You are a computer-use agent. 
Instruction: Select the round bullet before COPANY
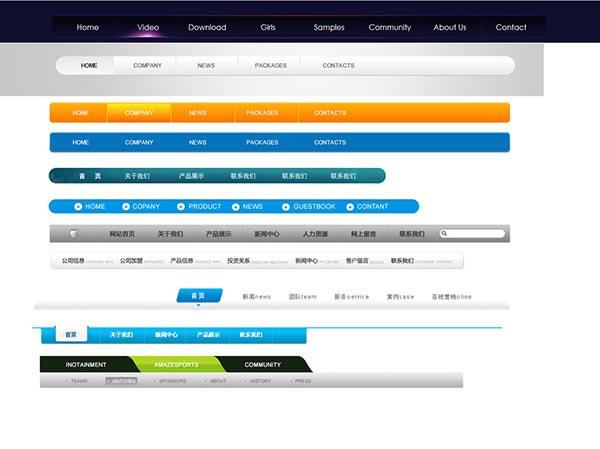pos(126,207)
